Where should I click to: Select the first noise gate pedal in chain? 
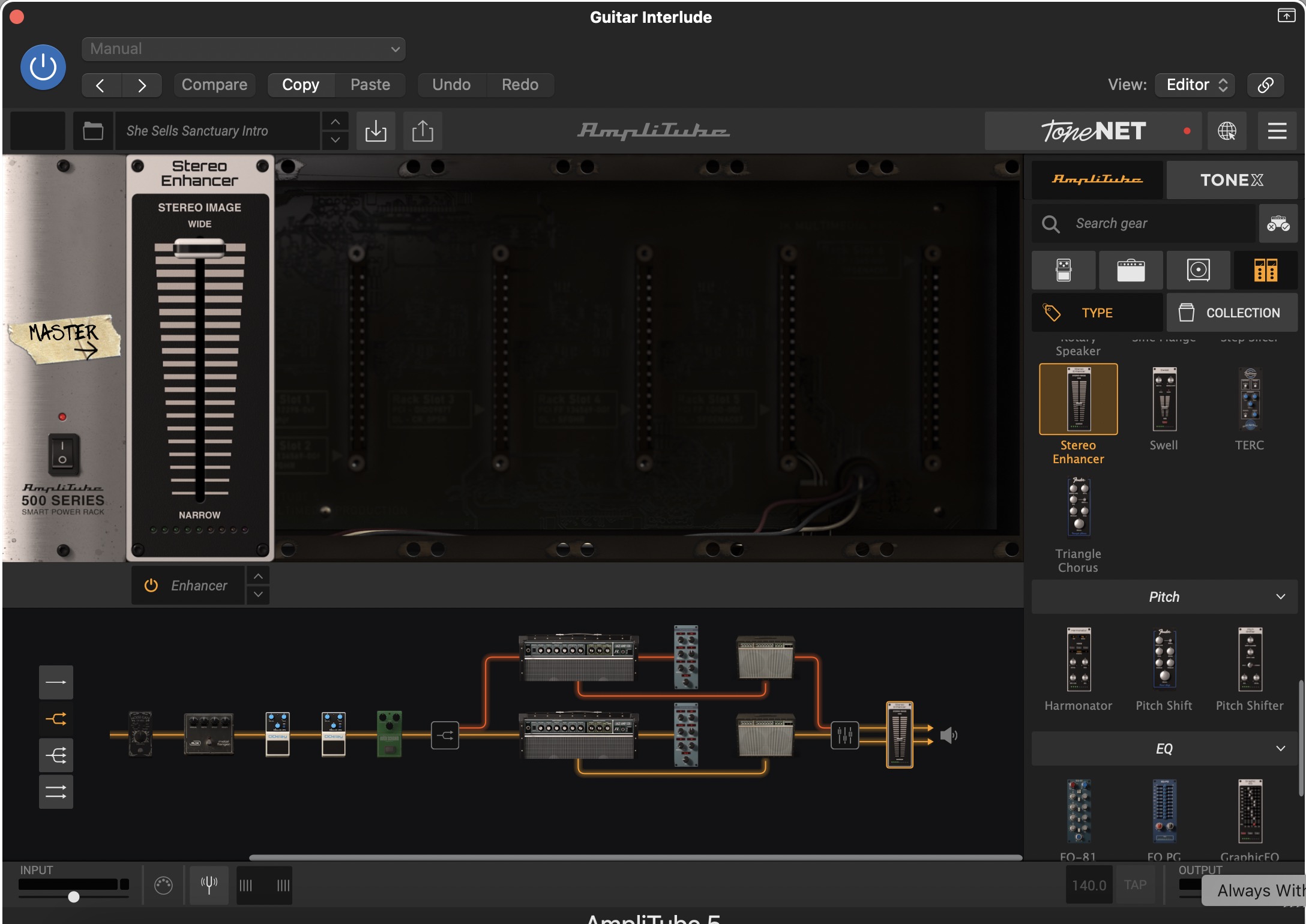tap(140, 734)
